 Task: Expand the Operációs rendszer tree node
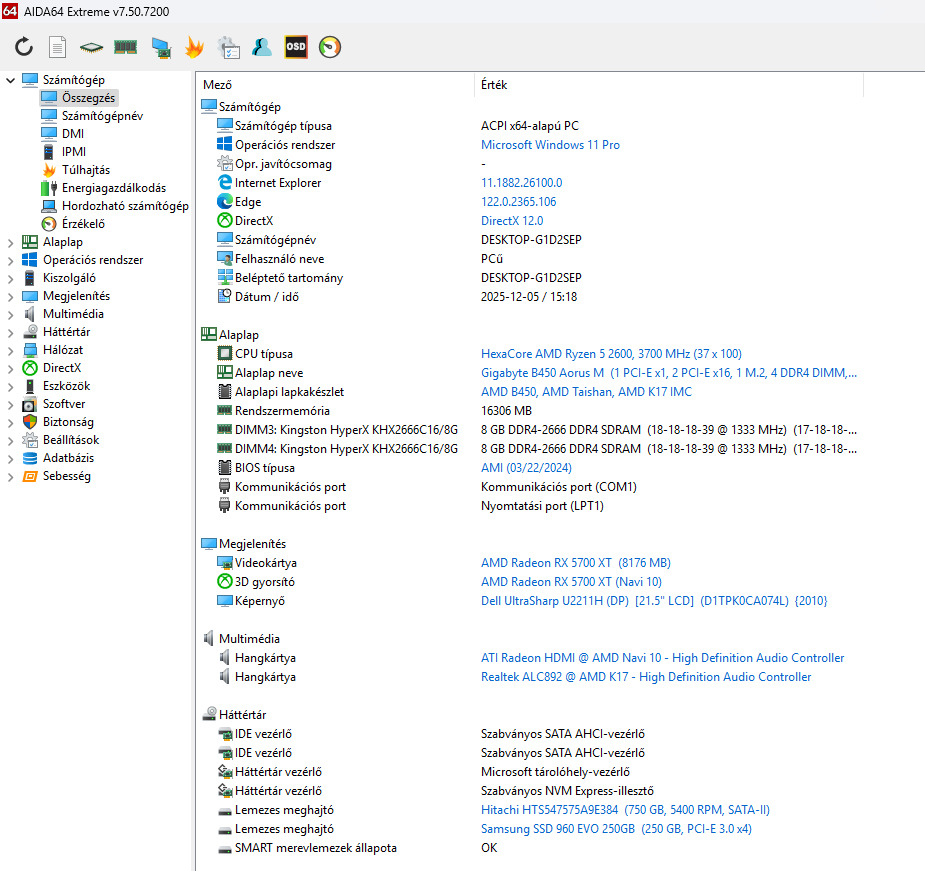point(10,260)
